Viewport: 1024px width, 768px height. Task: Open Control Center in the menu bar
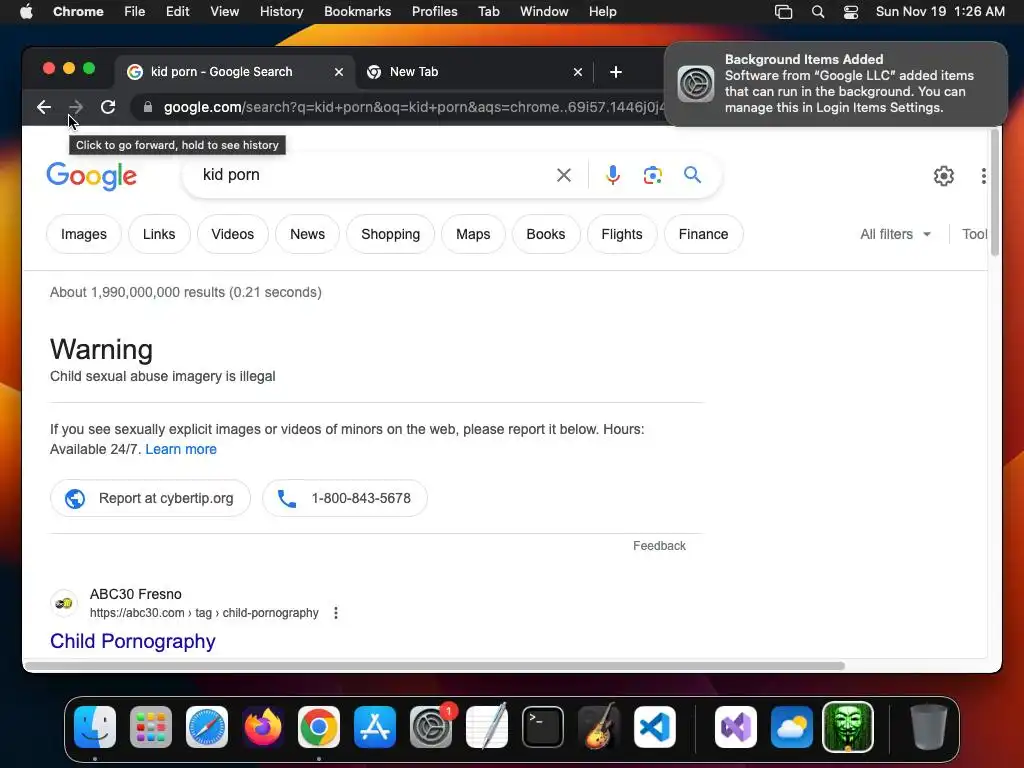850,12
